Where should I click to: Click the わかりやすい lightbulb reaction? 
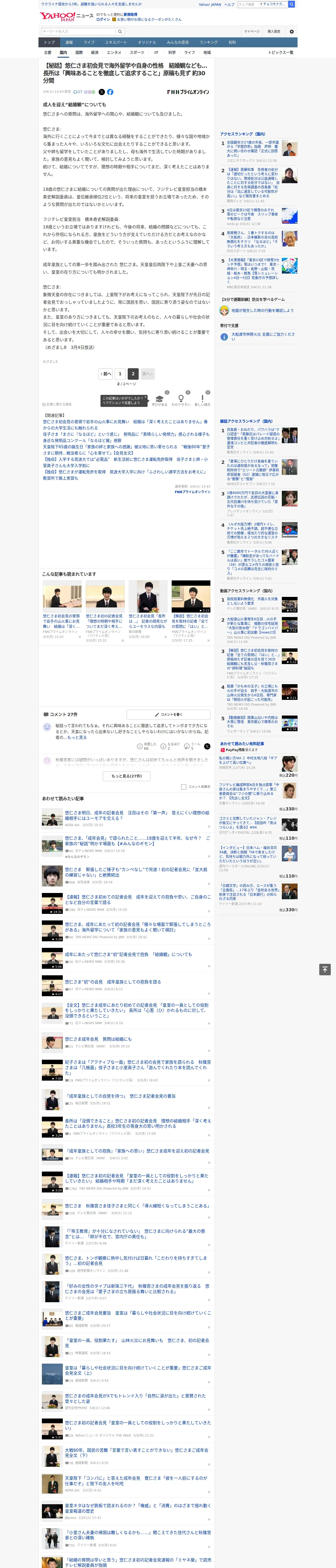click(x=181, y=399)
